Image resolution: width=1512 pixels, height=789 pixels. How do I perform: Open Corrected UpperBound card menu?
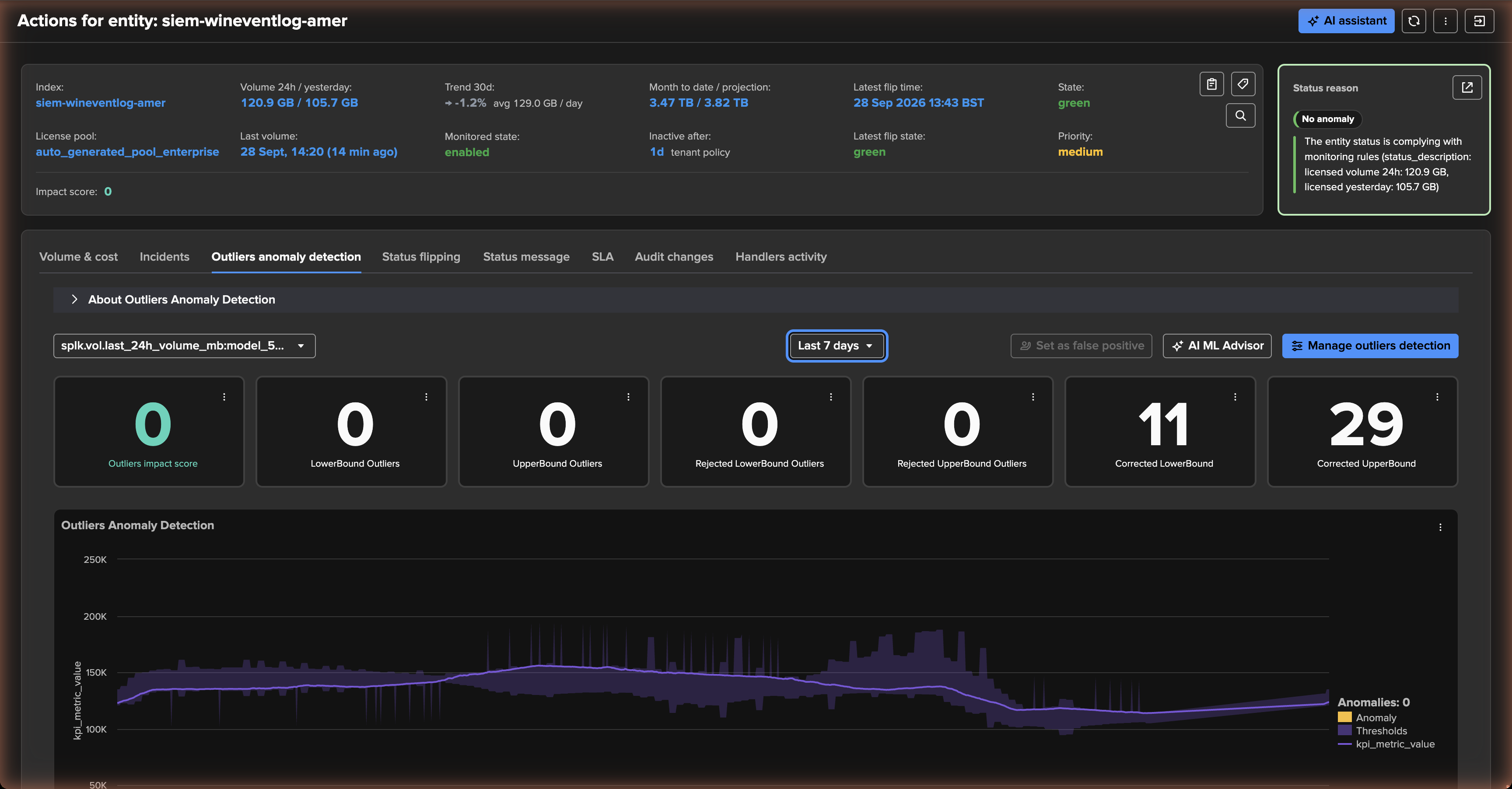pyautogui.click(x=1437, y=397)
